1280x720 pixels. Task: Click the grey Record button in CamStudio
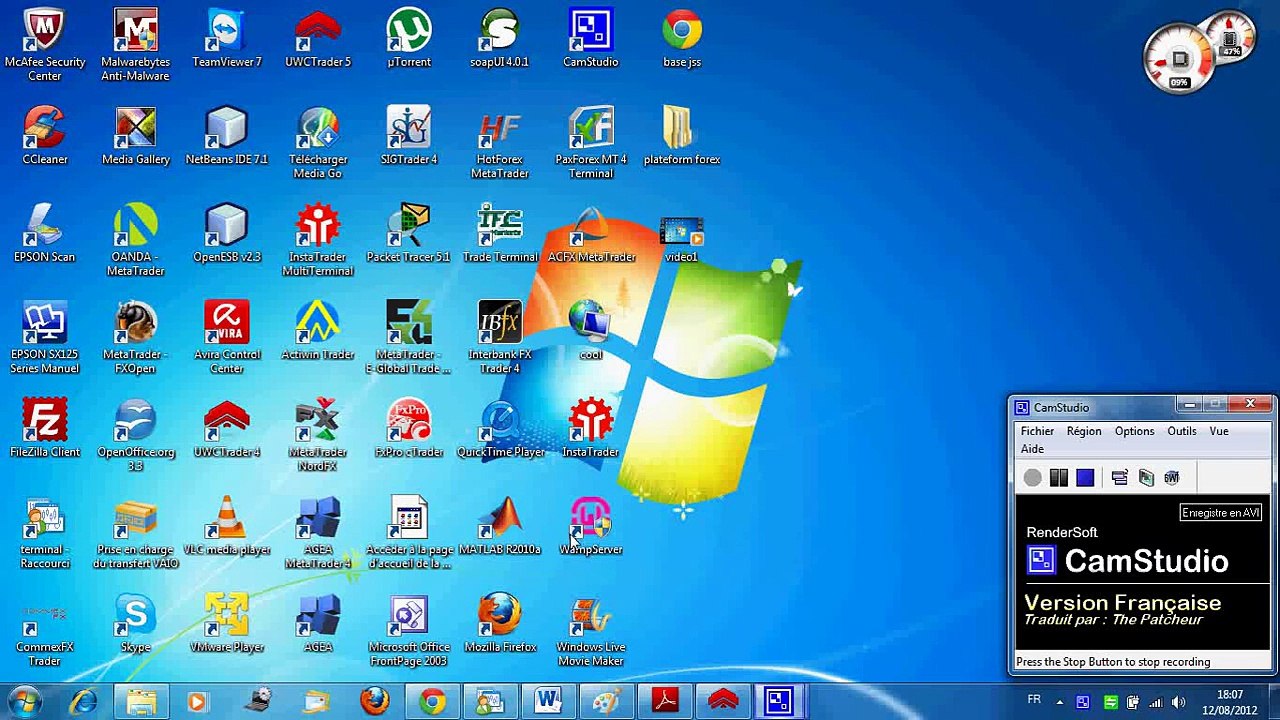point(1033,478)
